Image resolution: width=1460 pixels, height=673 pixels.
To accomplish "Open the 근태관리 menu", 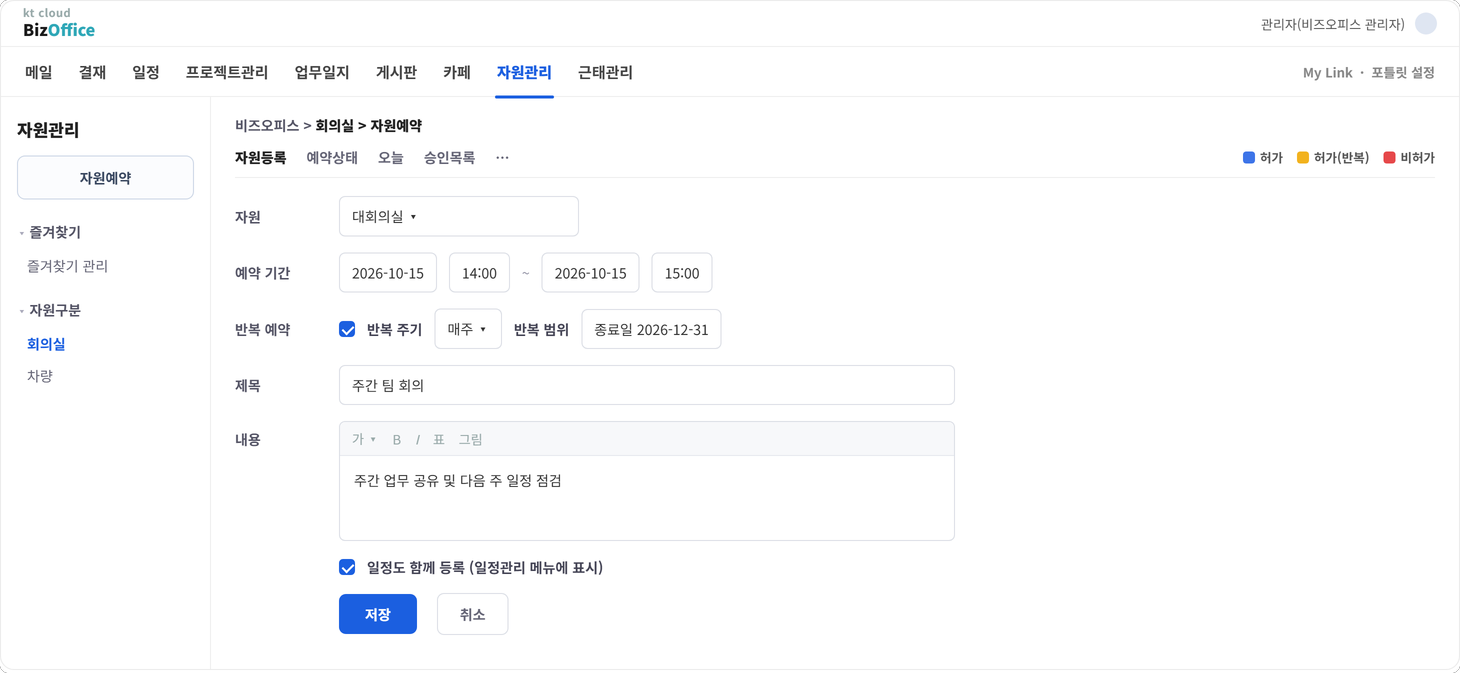I will coord(605,72).
